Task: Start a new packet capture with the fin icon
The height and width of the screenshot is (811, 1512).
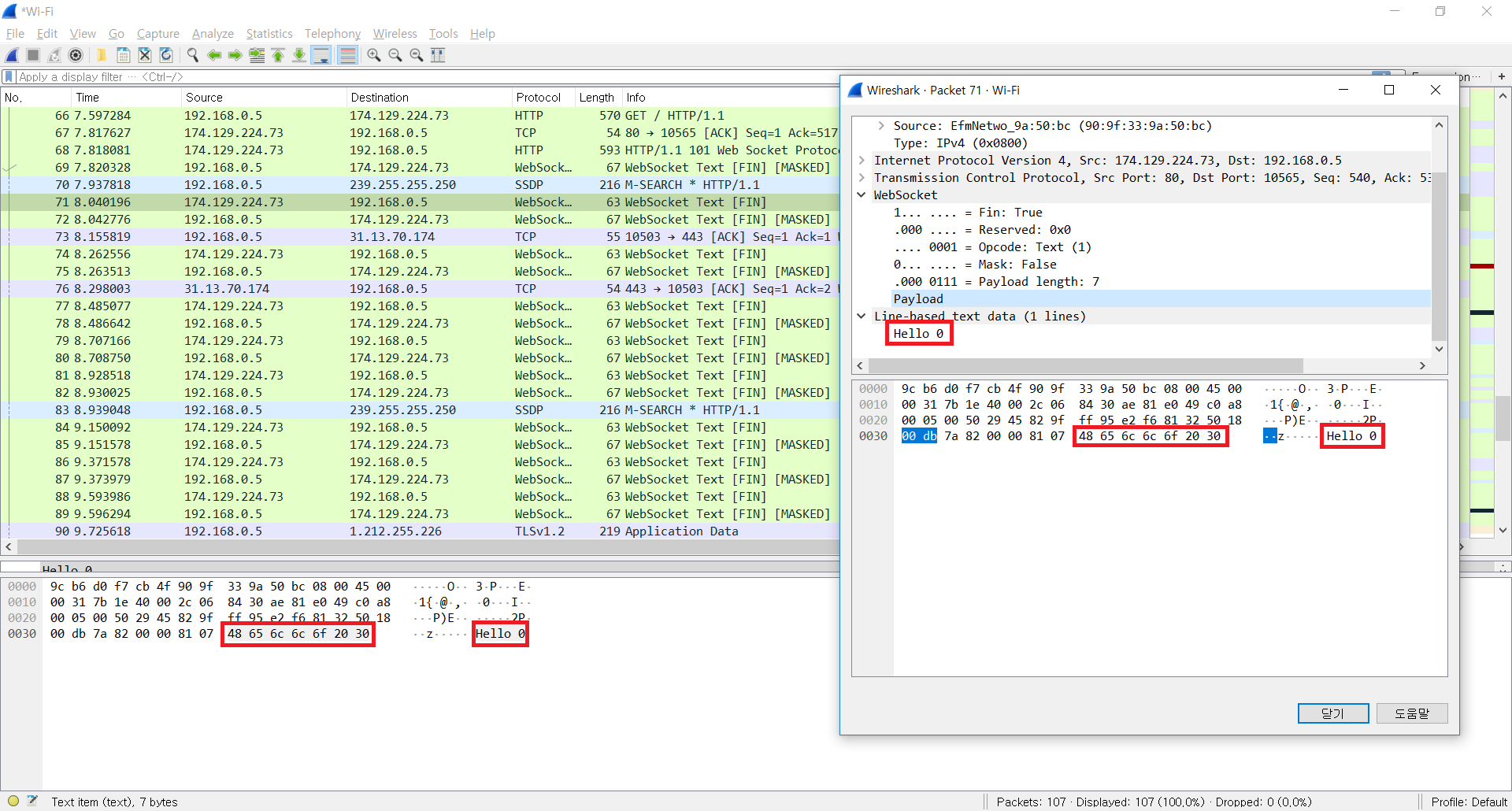Action: [12, 55]
